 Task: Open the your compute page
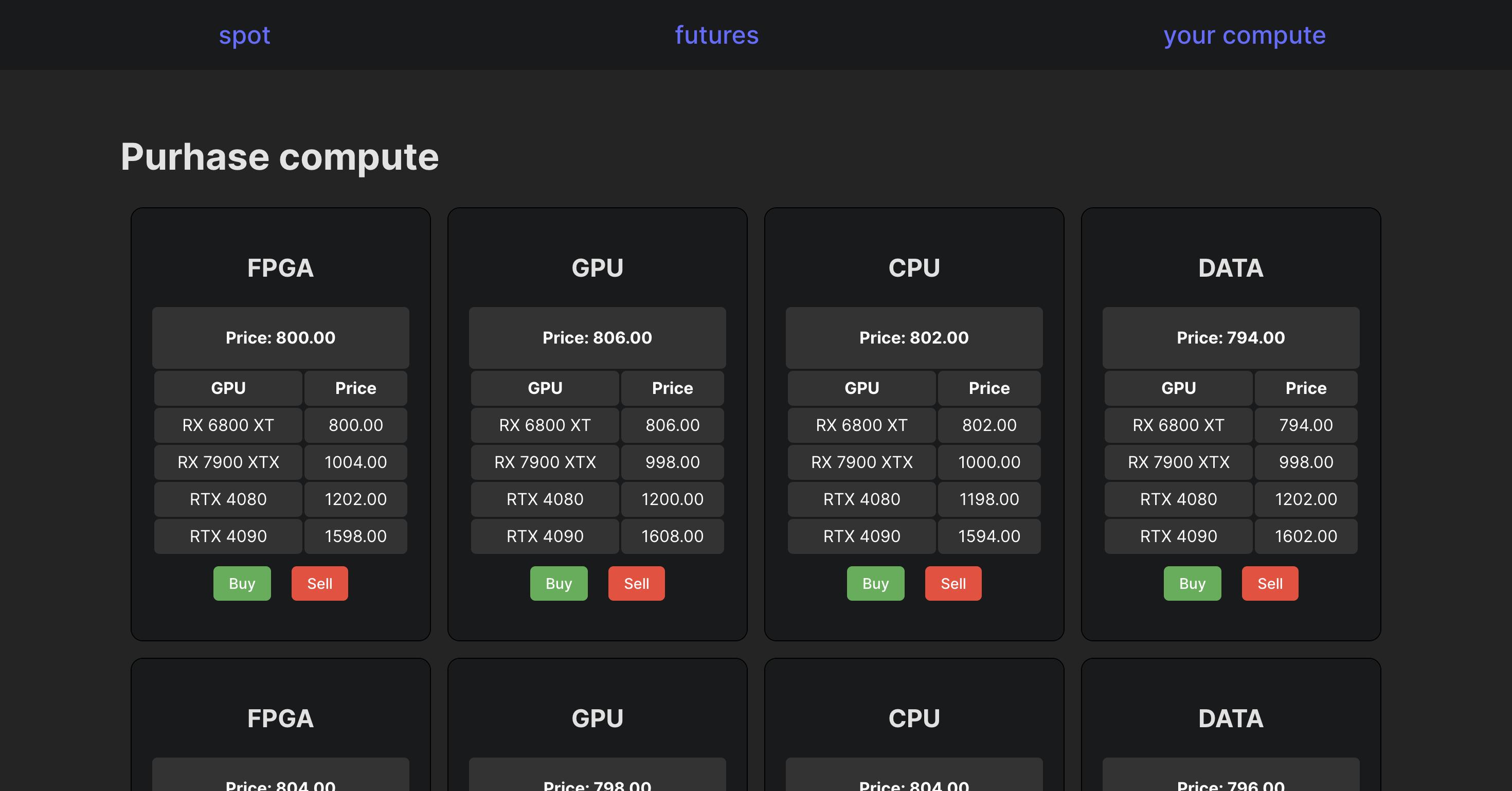coord(1244,35)
